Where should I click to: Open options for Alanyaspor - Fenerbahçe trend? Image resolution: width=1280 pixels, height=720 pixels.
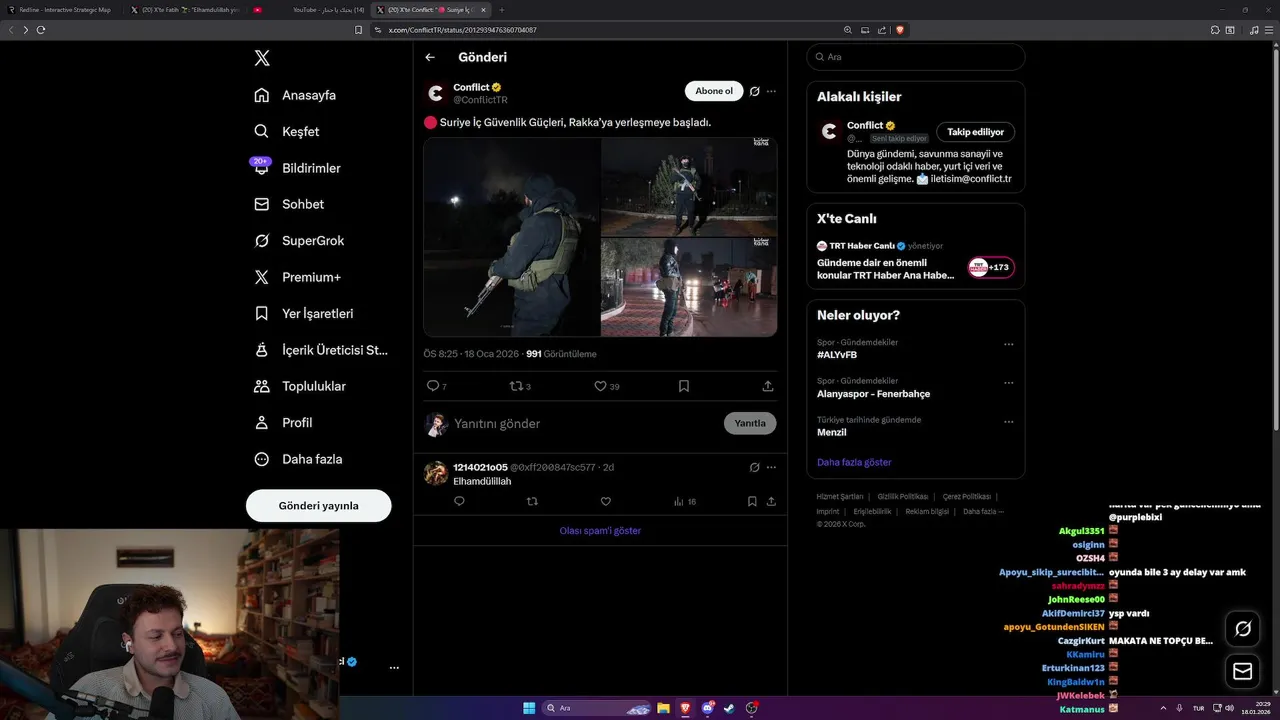pyautogui.click(x=1008, y=383)
